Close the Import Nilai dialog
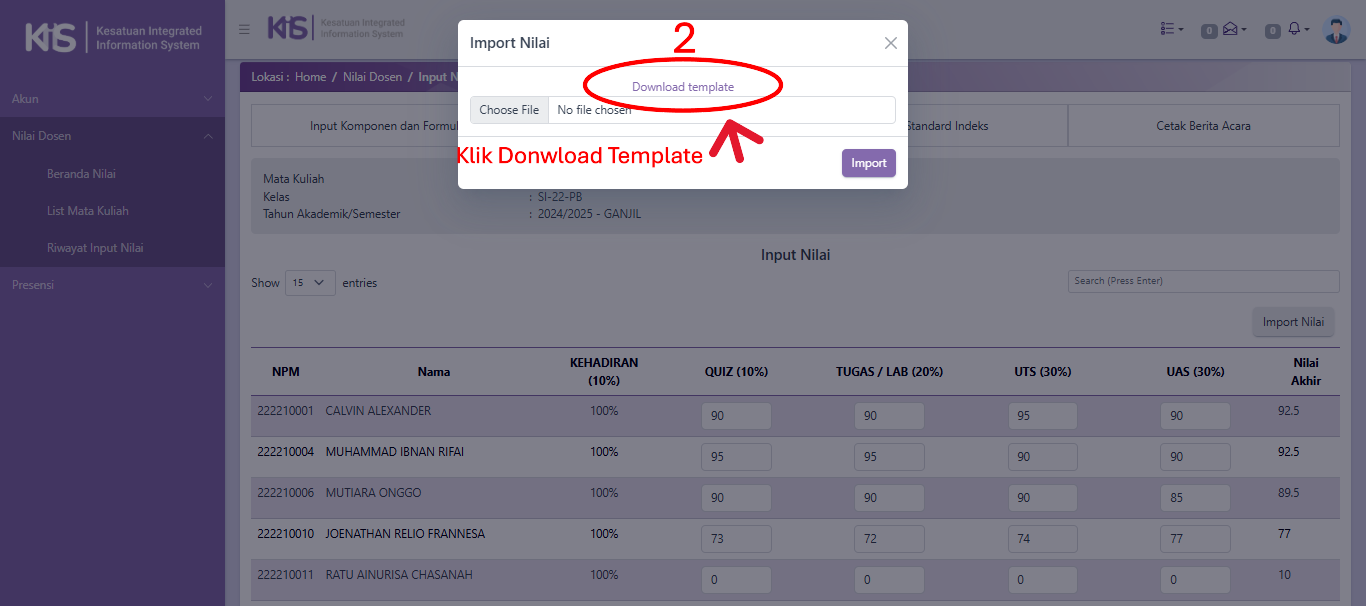1366x606 pixels. pos(890,43)
